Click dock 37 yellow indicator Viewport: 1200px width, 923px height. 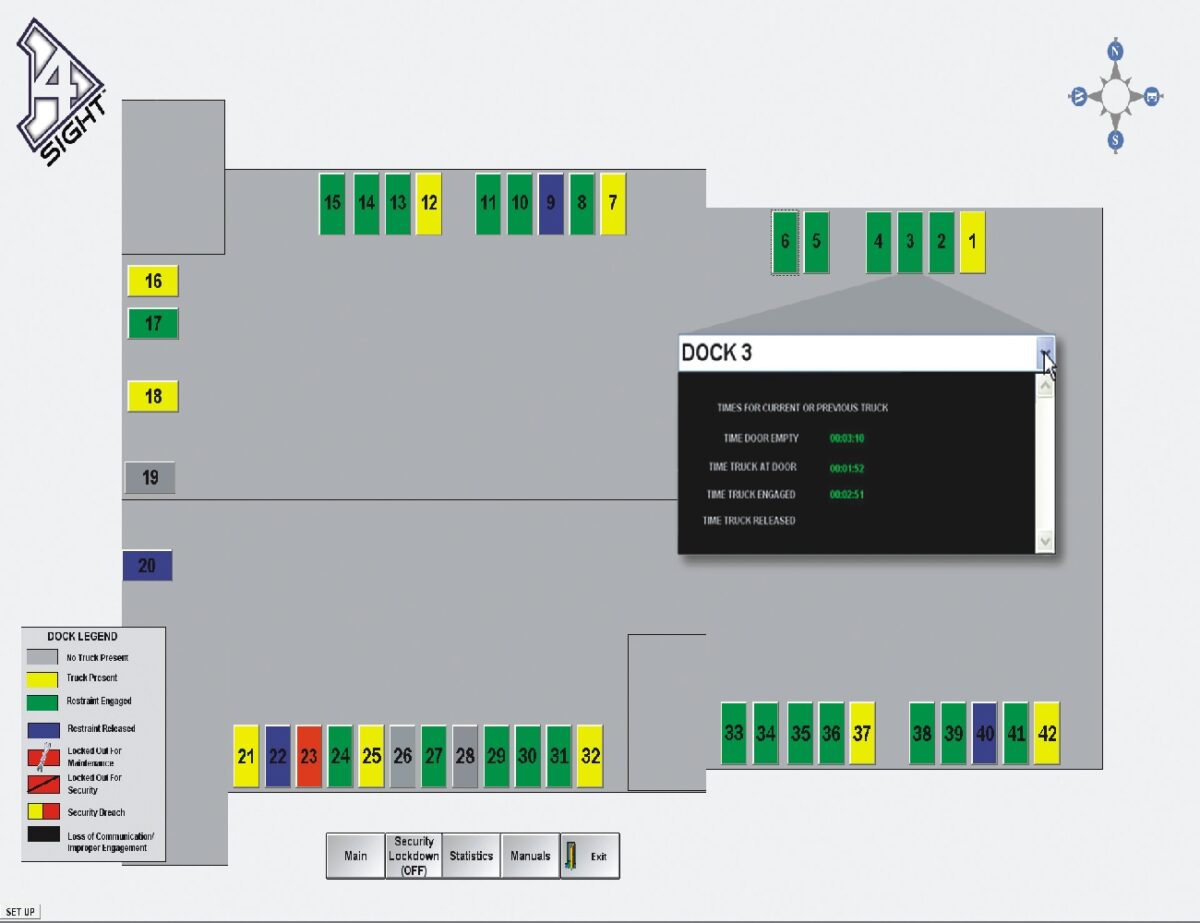click(x=862, y=733)
